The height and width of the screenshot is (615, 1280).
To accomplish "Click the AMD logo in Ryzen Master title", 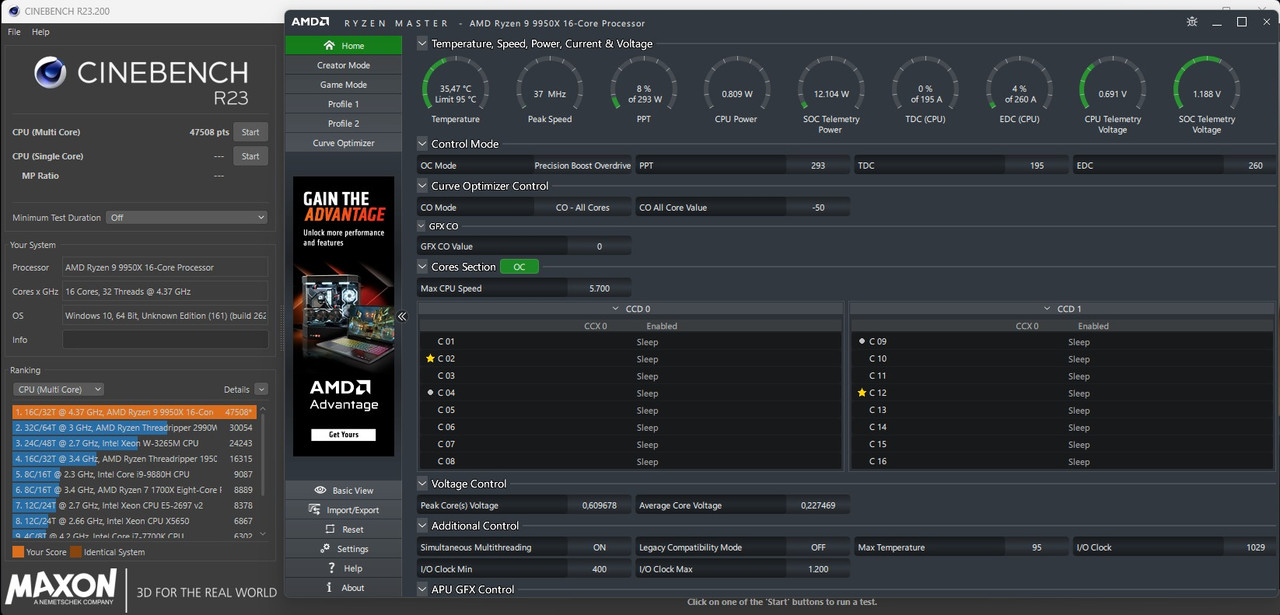I will click(310, 22).
